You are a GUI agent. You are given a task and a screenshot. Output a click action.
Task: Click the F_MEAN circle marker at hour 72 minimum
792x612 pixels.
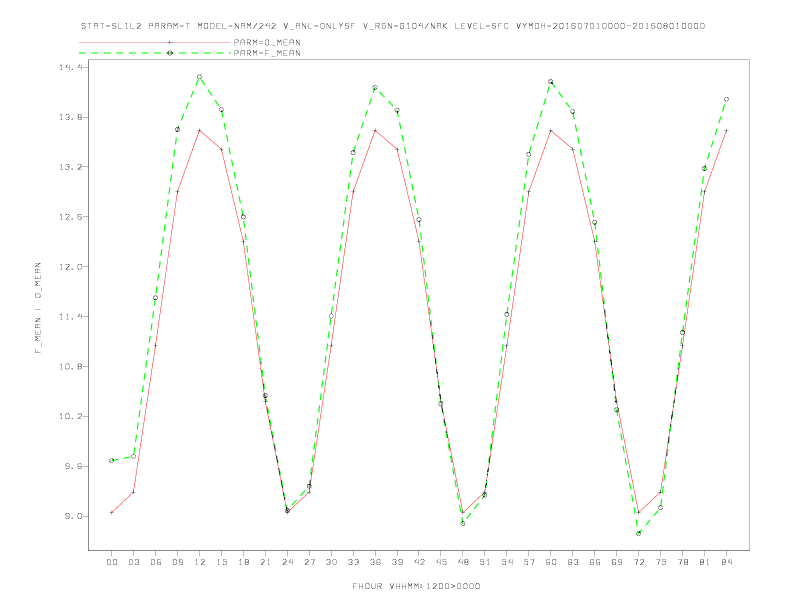click(x=639, y=533)
